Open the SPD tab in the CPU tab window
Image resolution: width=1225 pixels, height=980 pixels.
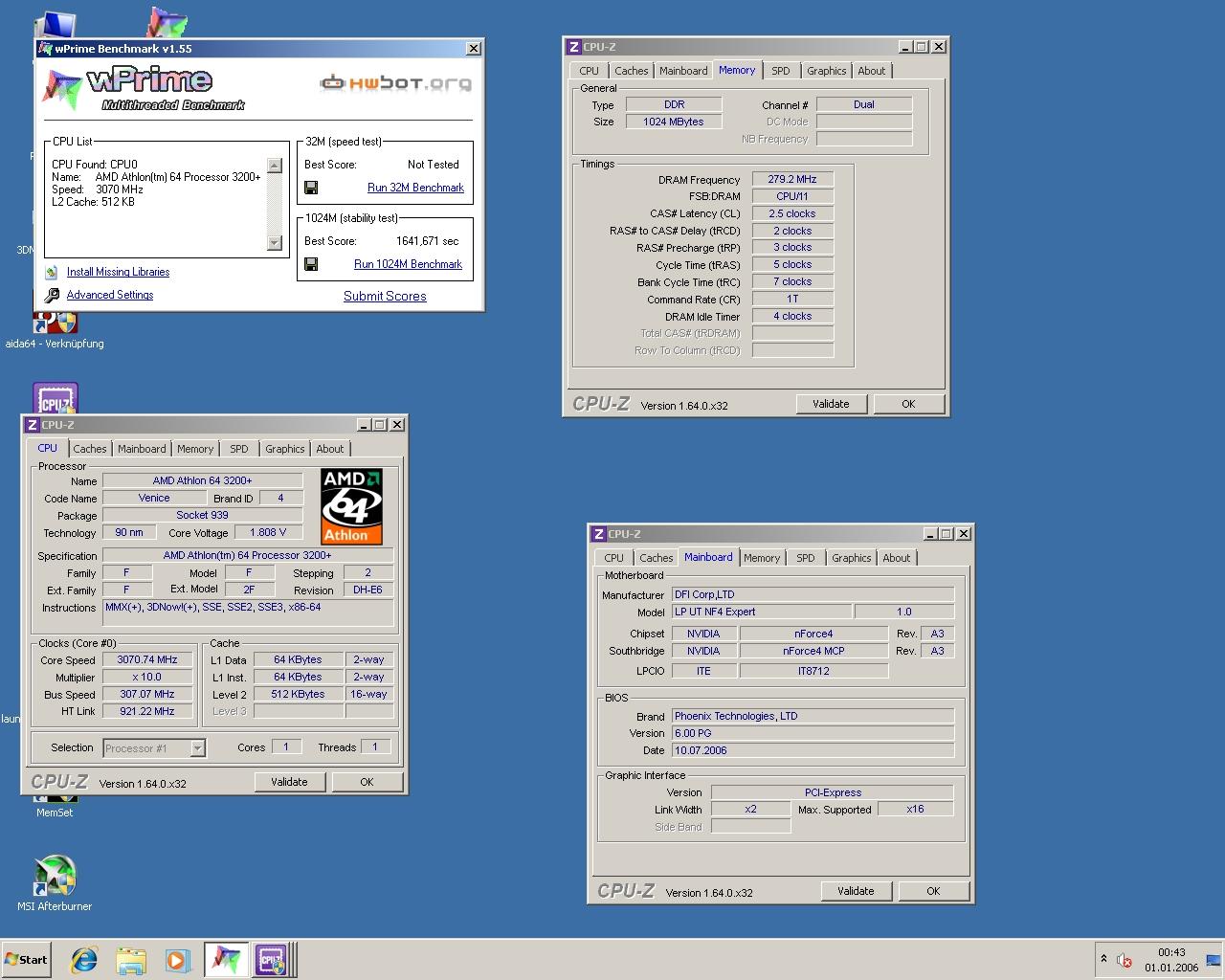point(239,449)
